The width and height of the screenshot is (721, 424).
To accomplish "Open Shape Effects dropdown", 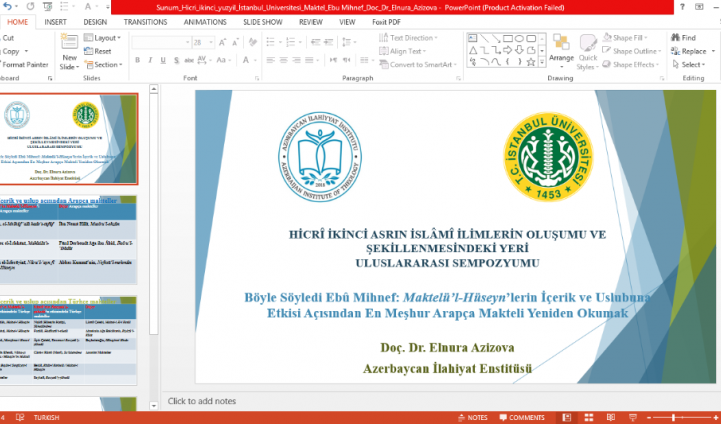I will (x=631, y=64).
